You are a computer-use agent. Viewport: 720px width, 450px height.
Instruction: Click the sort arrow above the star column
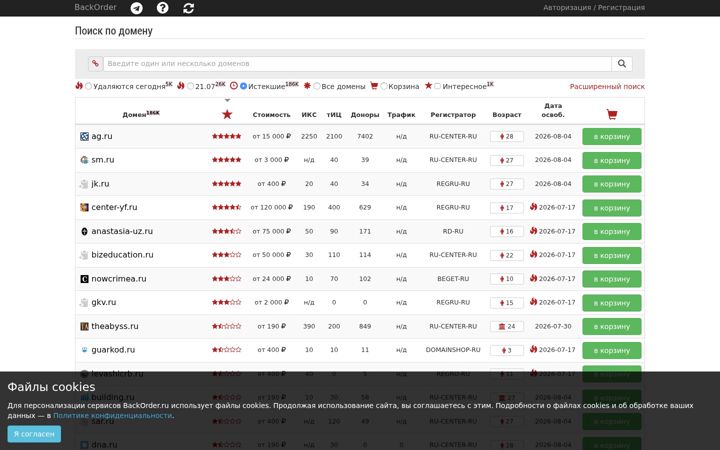(x=227, y=100)
